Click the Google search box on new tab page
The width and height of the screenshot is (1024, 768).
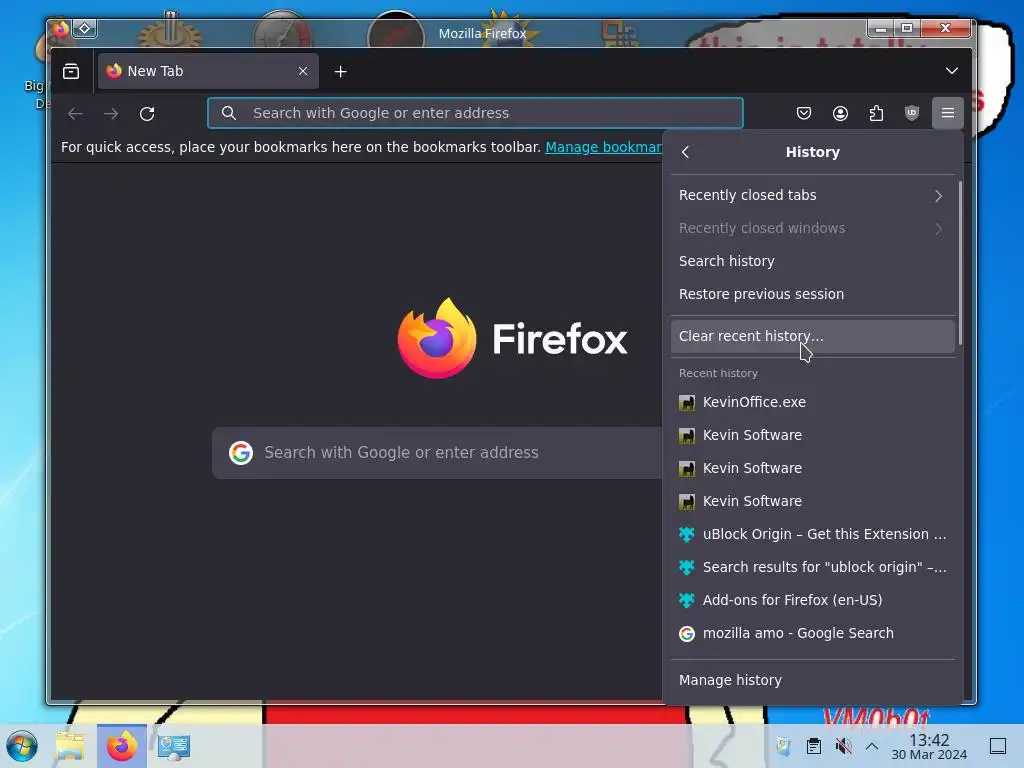[438, 453]
